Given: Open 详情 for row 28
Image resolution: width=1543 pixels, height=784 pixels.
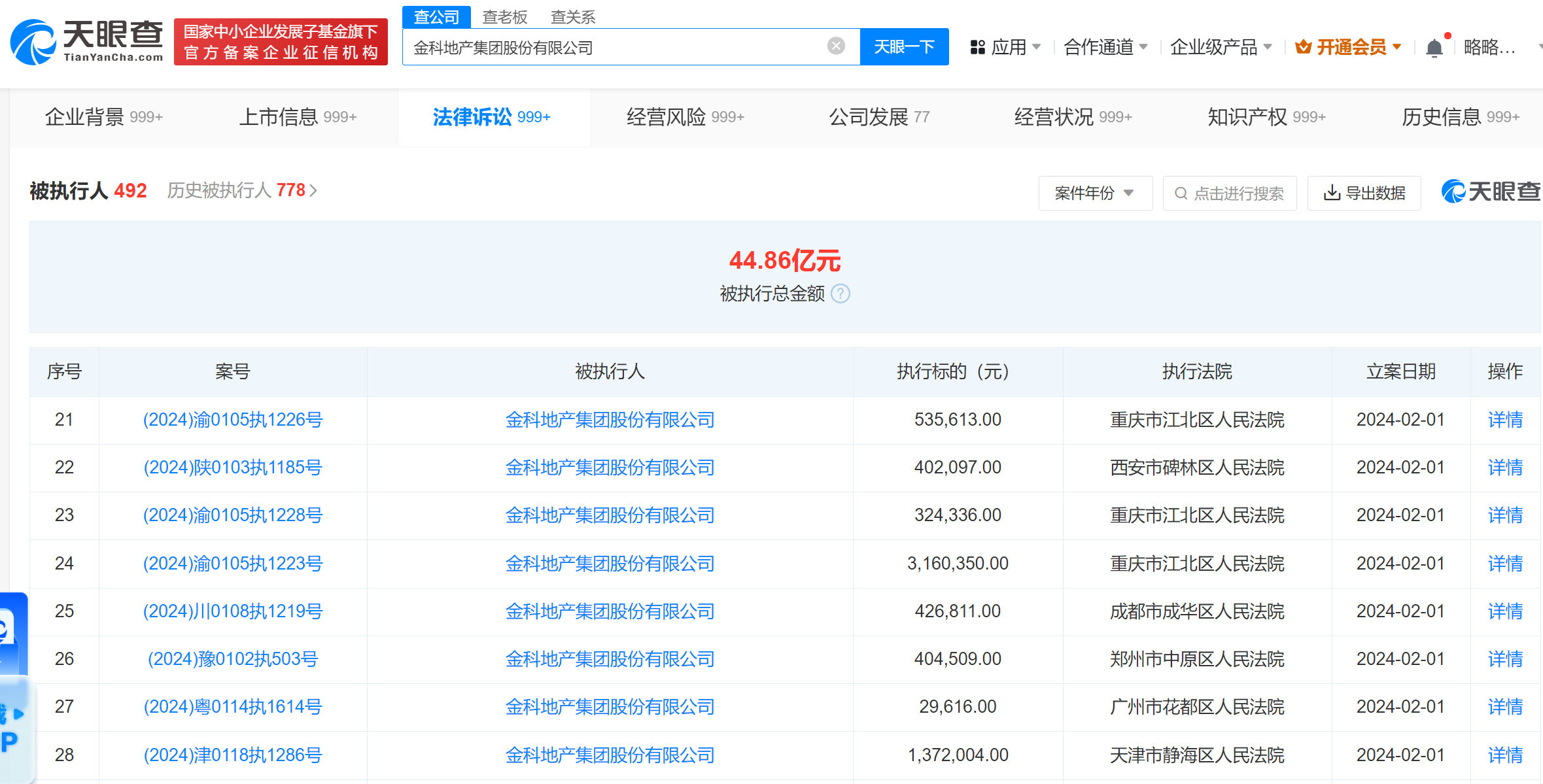Looking at the screenshot, I should click(1505, 755).
